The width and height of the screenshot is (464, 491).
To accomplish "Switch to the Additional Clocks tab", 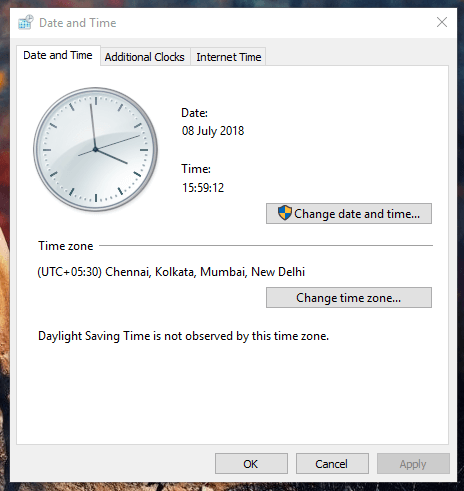I will coord(145,57).
